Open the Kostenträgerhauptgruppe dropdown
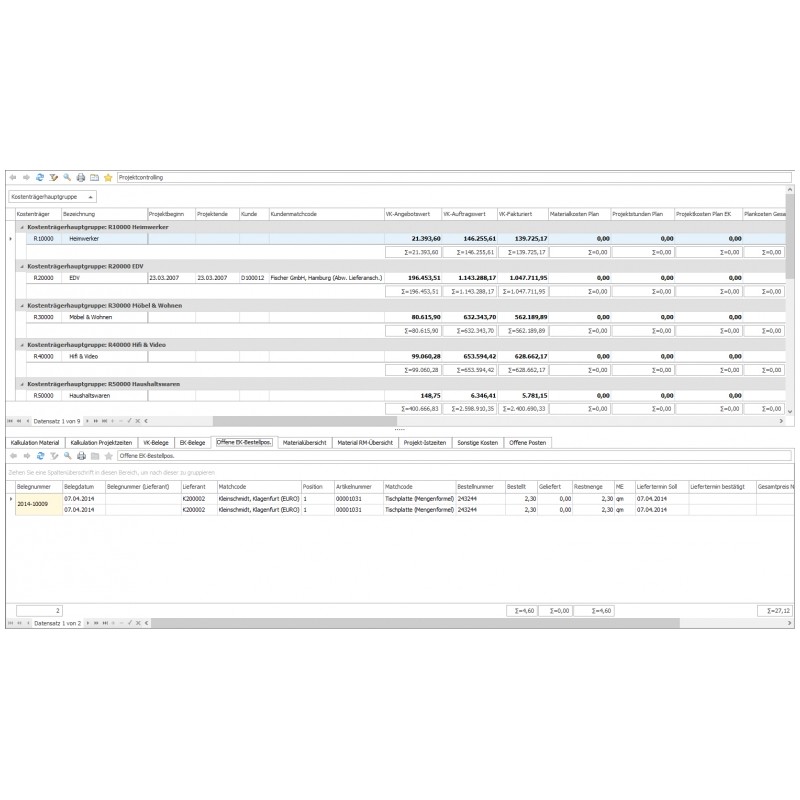800x800 pixels. 90,197
